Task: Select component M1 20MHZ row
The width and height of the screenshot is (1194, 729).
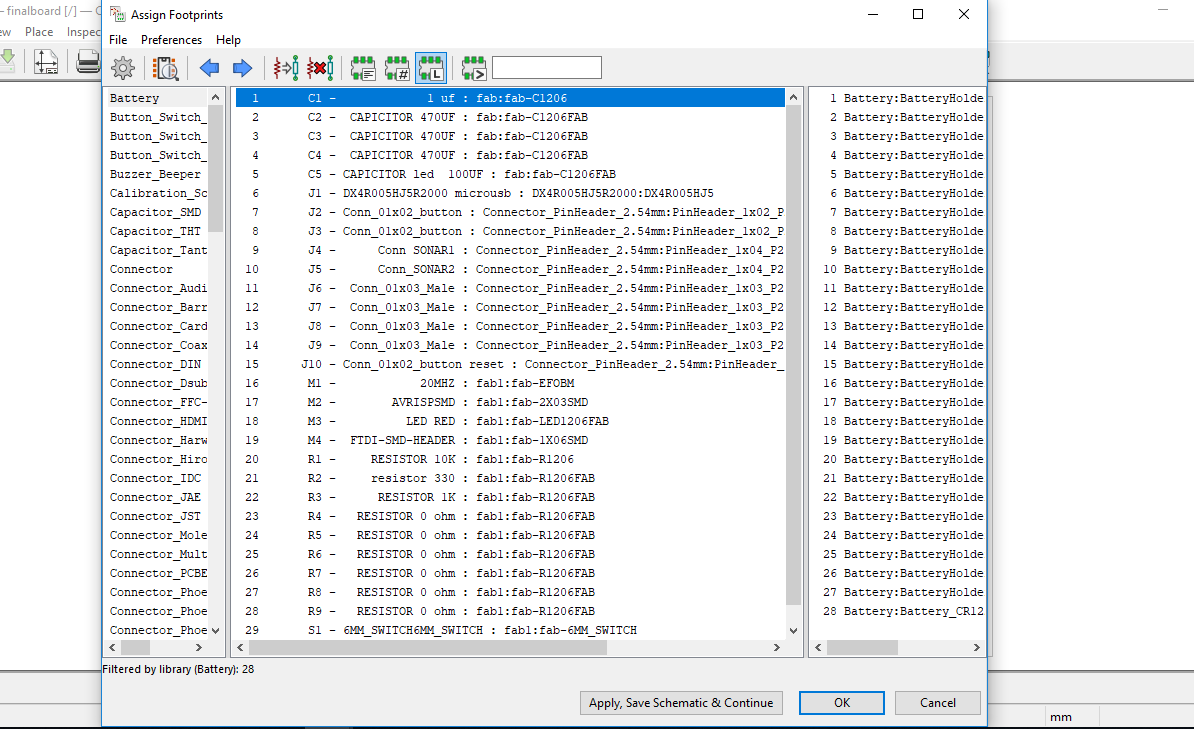Action: tap(510, 383)
